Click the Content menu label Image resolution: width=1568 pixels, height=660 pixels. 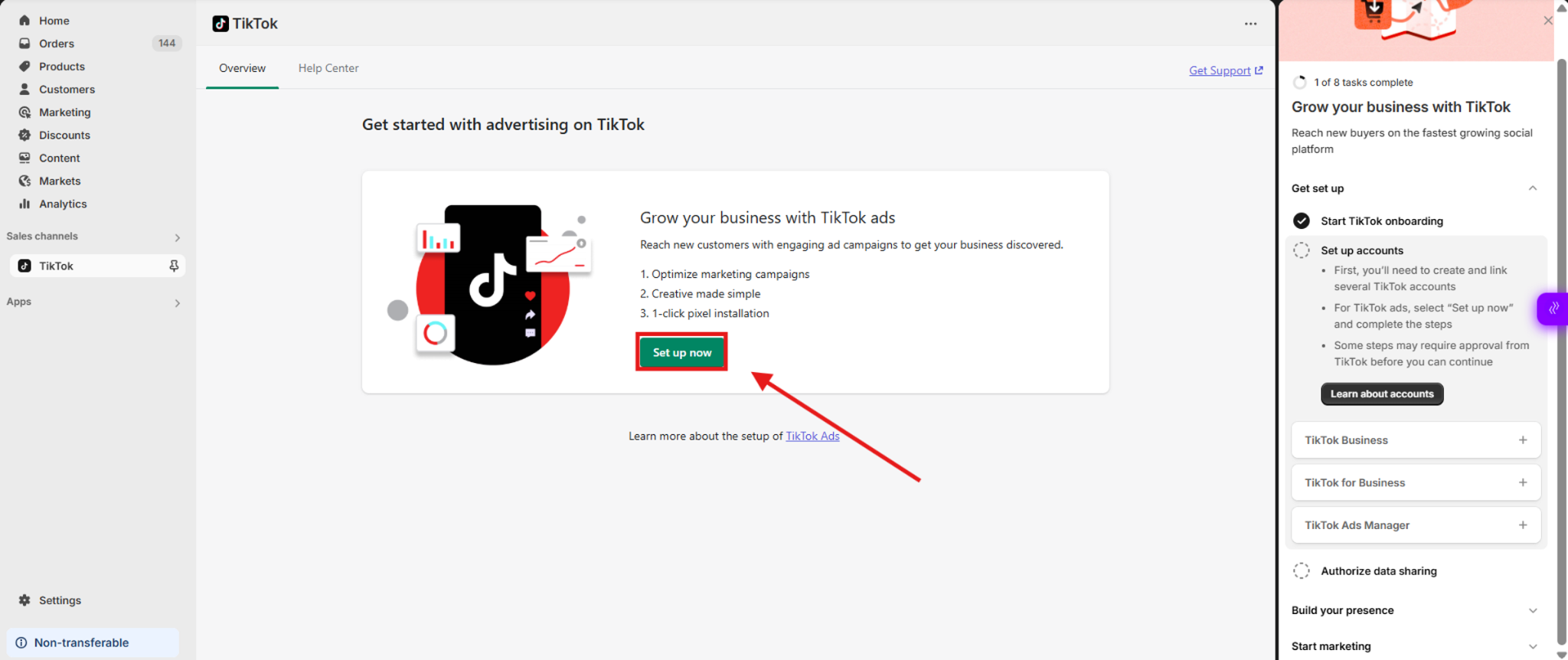pos(60,158)
